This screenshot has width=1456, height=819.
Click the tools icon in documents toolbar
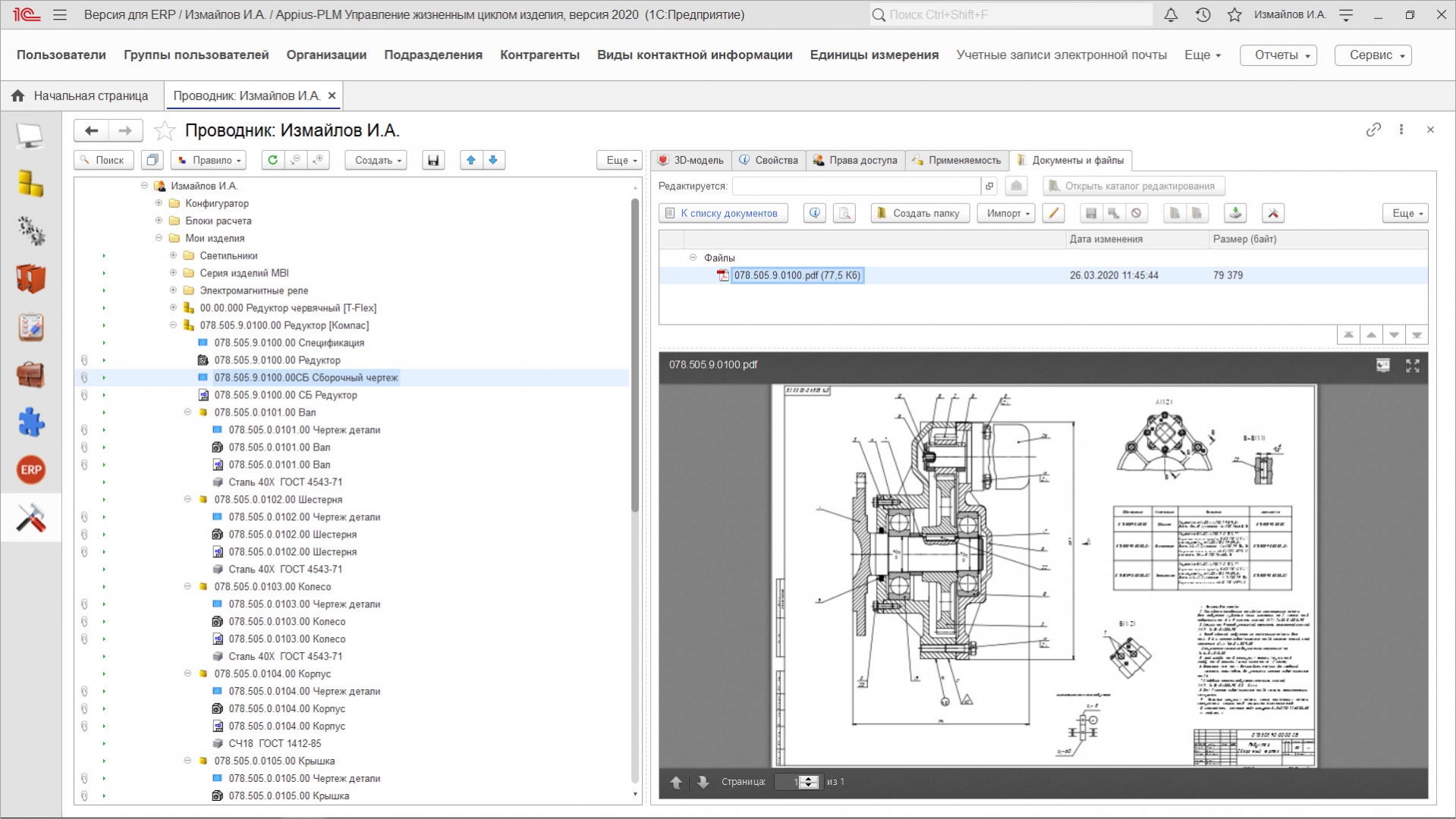[x=1273, y=213]
